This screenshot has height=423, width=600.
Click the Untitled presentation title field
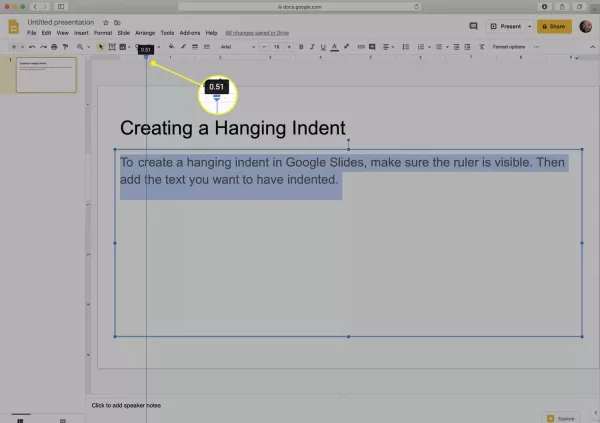(x=60, y=22)
